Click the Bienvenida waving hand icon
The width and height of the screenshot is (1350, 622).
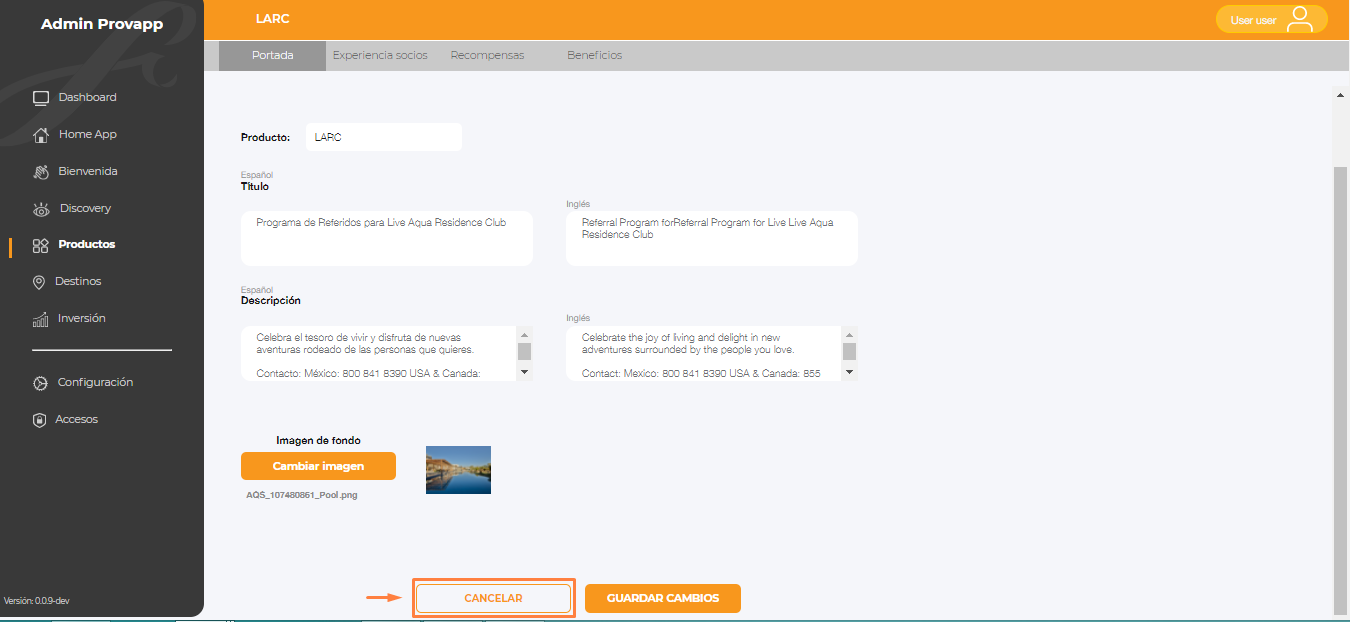(41, 172)
